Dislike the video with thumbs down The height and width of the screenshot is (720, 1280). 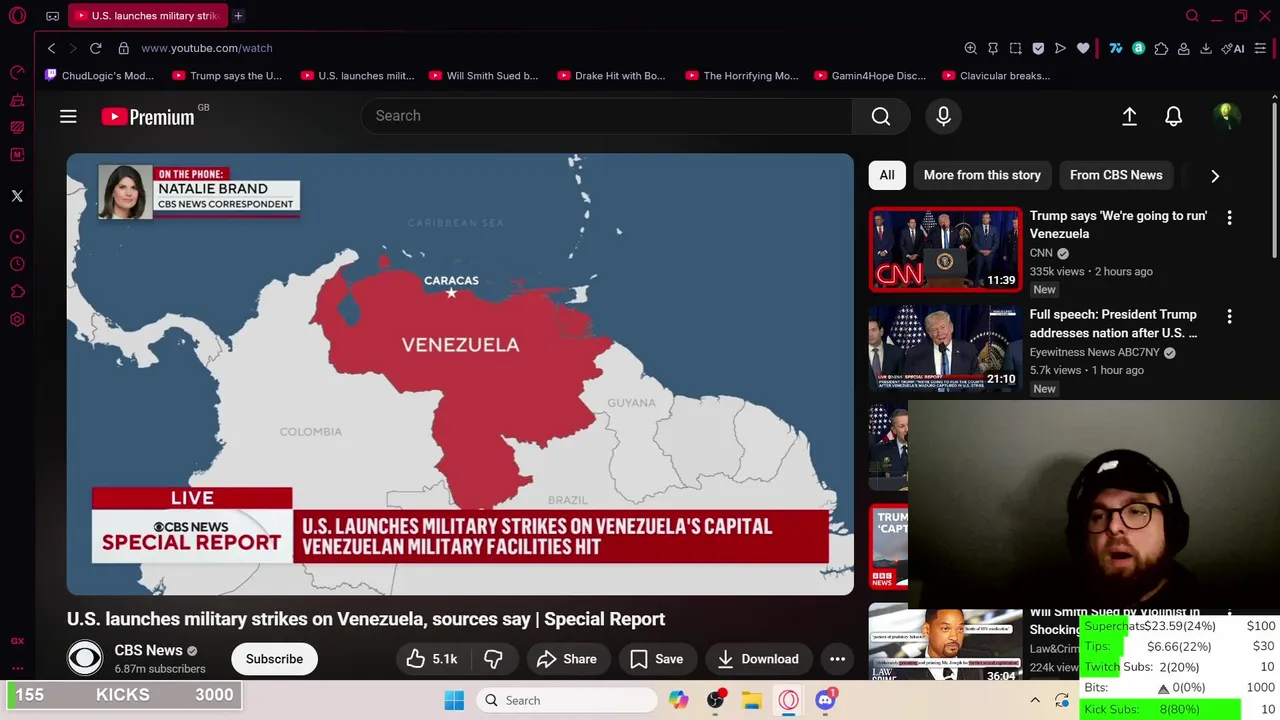(494, 659)
